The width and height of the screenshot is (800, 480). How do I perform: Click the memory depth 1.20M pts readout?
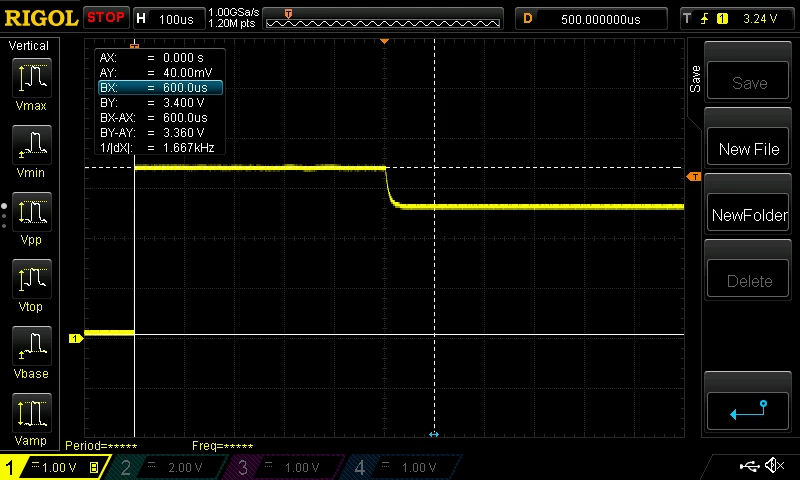click(x=232, y=23)
